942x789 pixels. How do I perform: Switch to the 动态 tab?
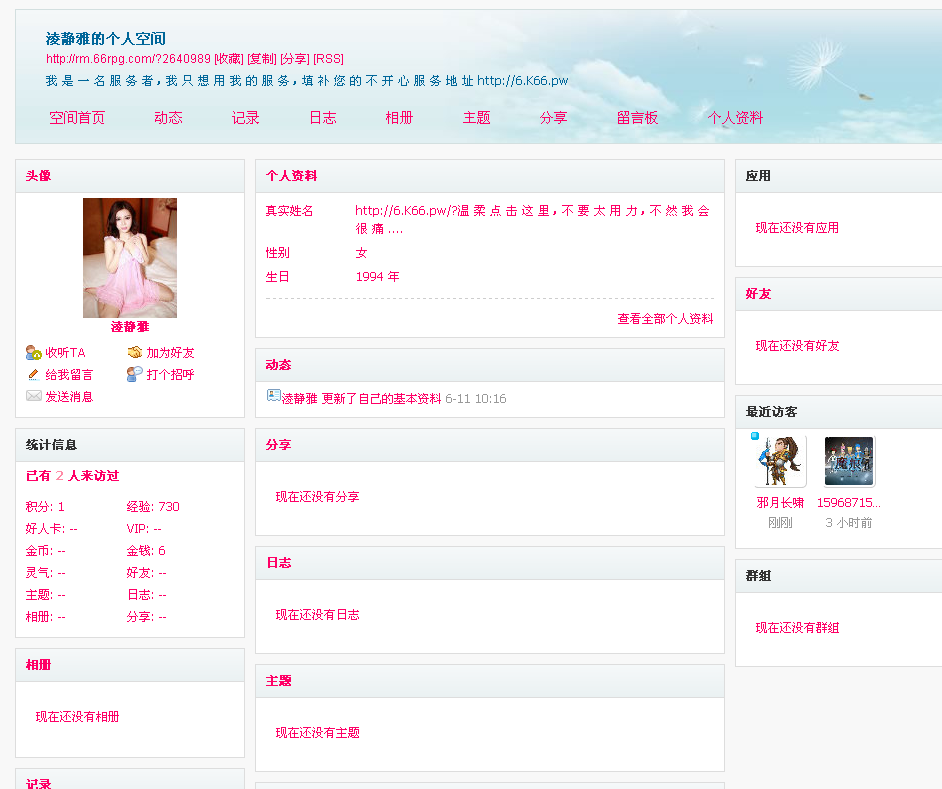(x=168, y=118)
